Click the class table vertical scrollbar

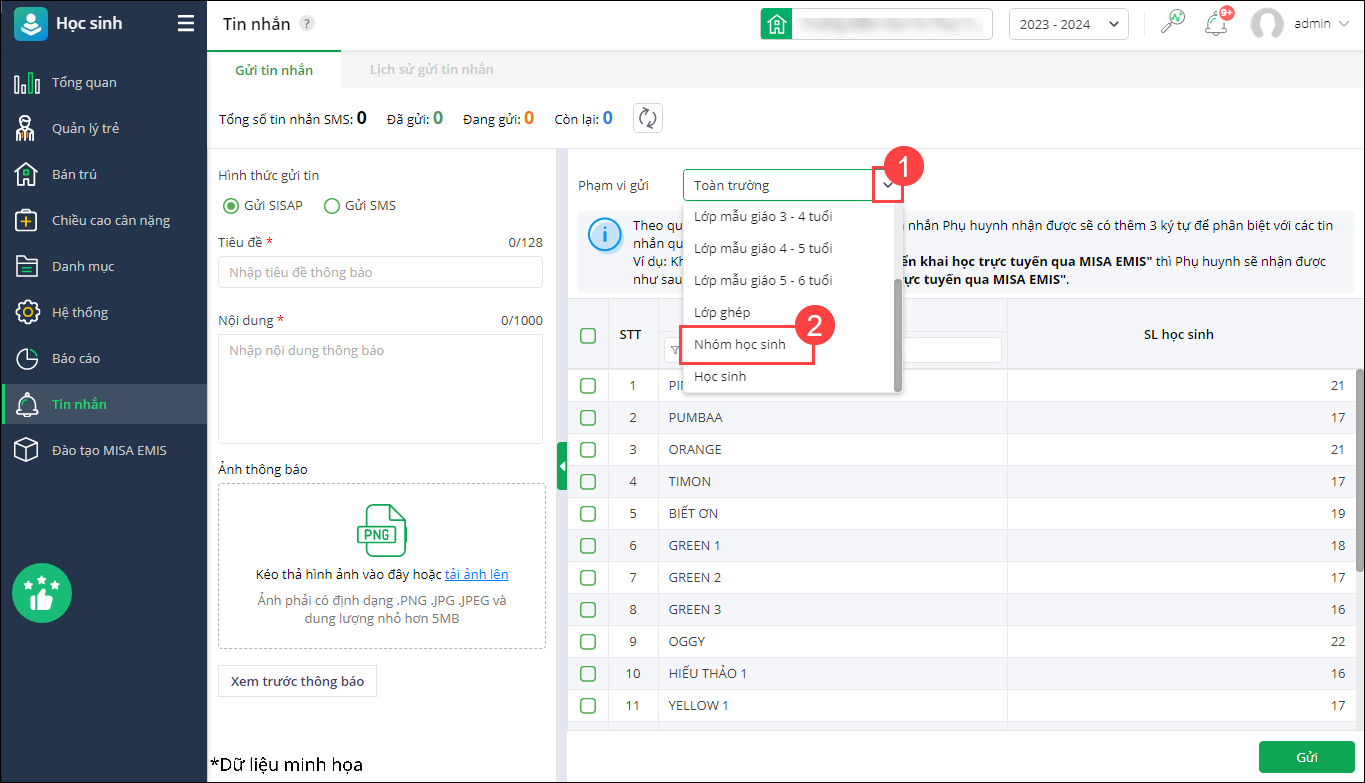pos(1360,470)
